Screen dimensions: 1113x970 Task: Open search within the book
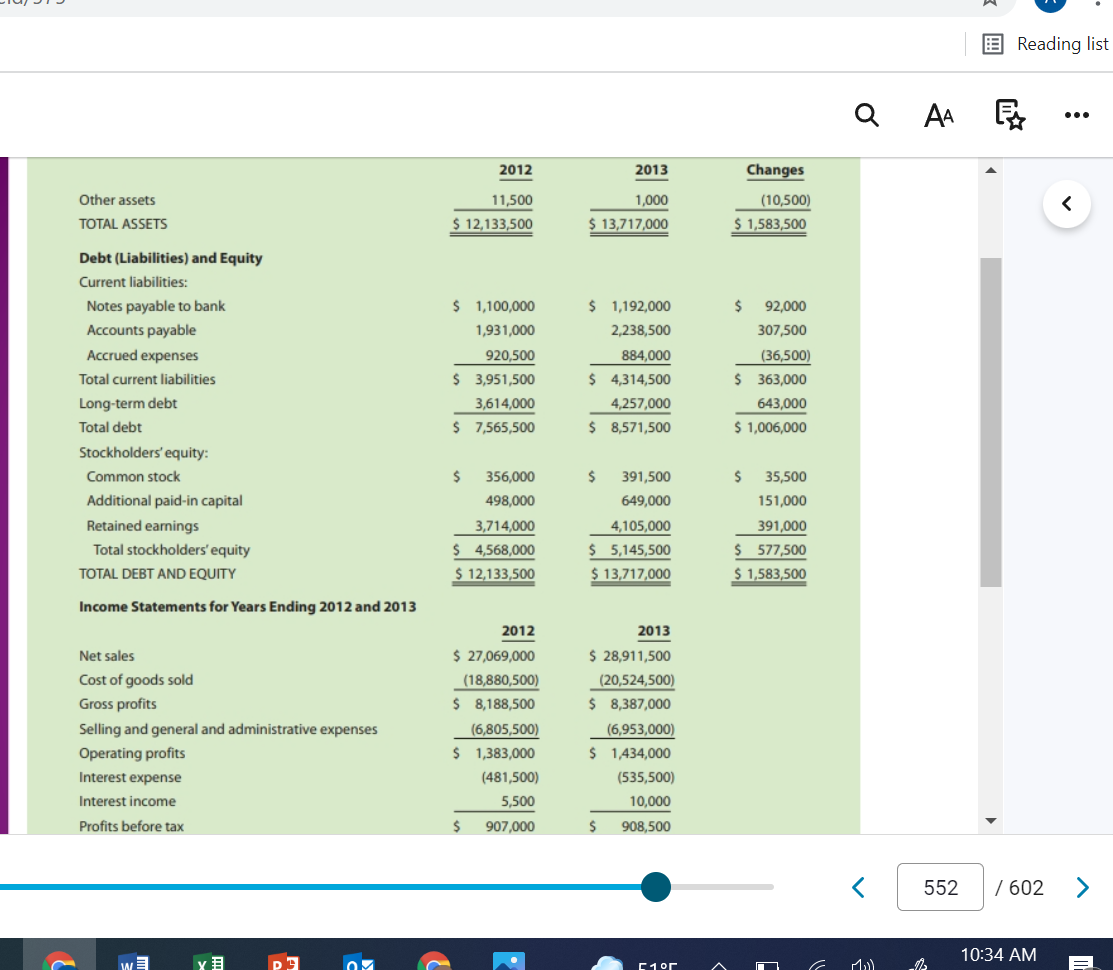(866, 115)
